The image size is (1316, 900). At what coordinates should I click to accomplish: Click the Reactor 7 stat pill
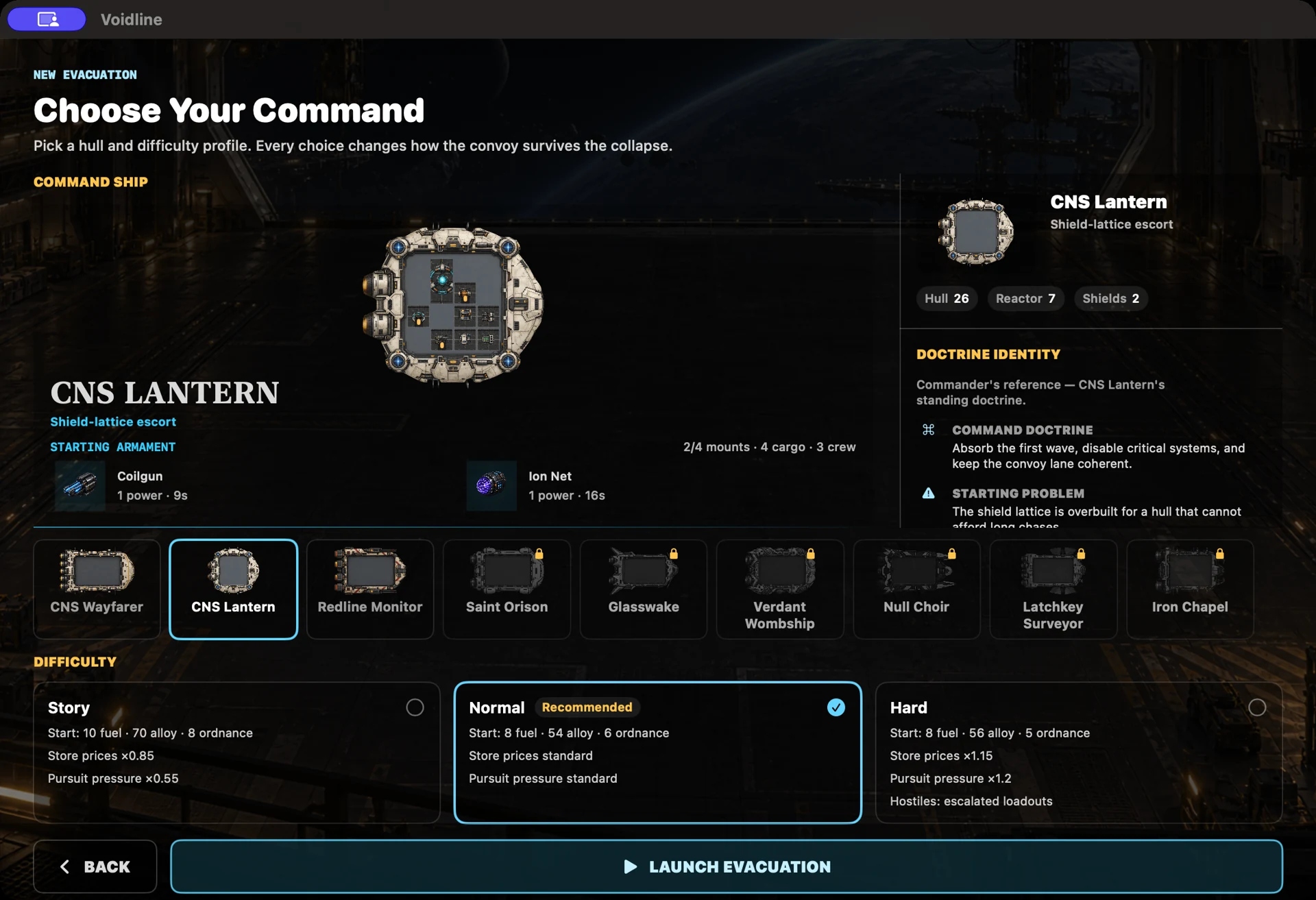pos(1025,298)
